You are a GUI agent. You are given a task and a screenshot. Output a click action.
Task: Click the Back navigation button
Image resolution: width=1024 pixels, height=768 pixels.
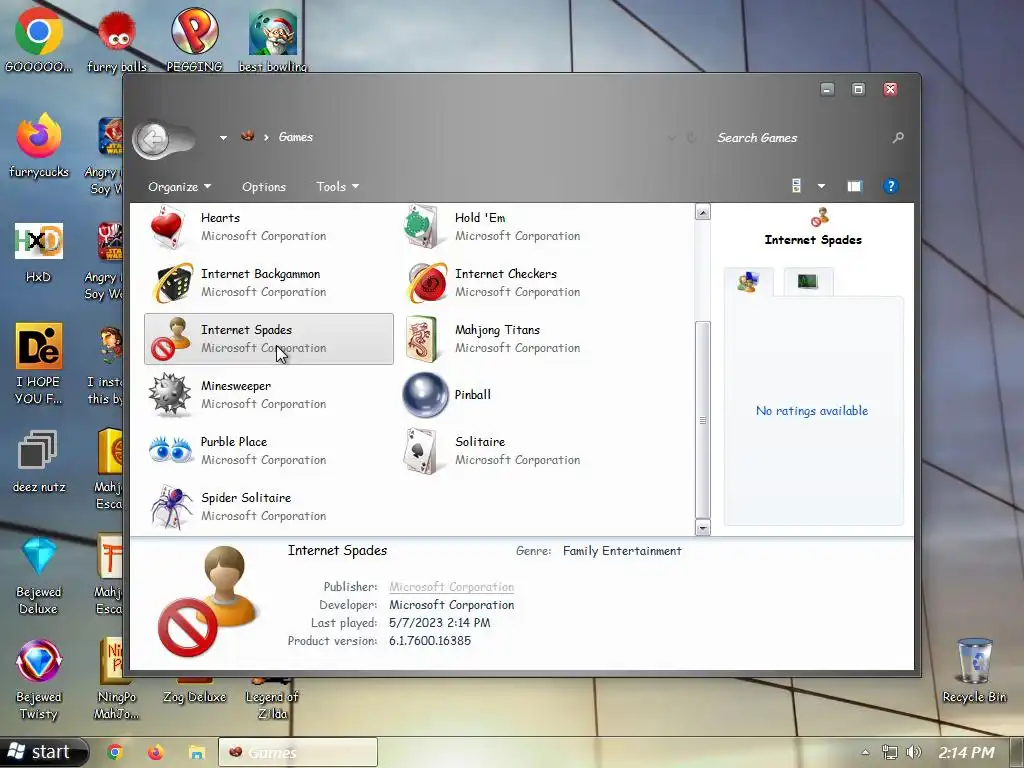[x=153, y=138]
